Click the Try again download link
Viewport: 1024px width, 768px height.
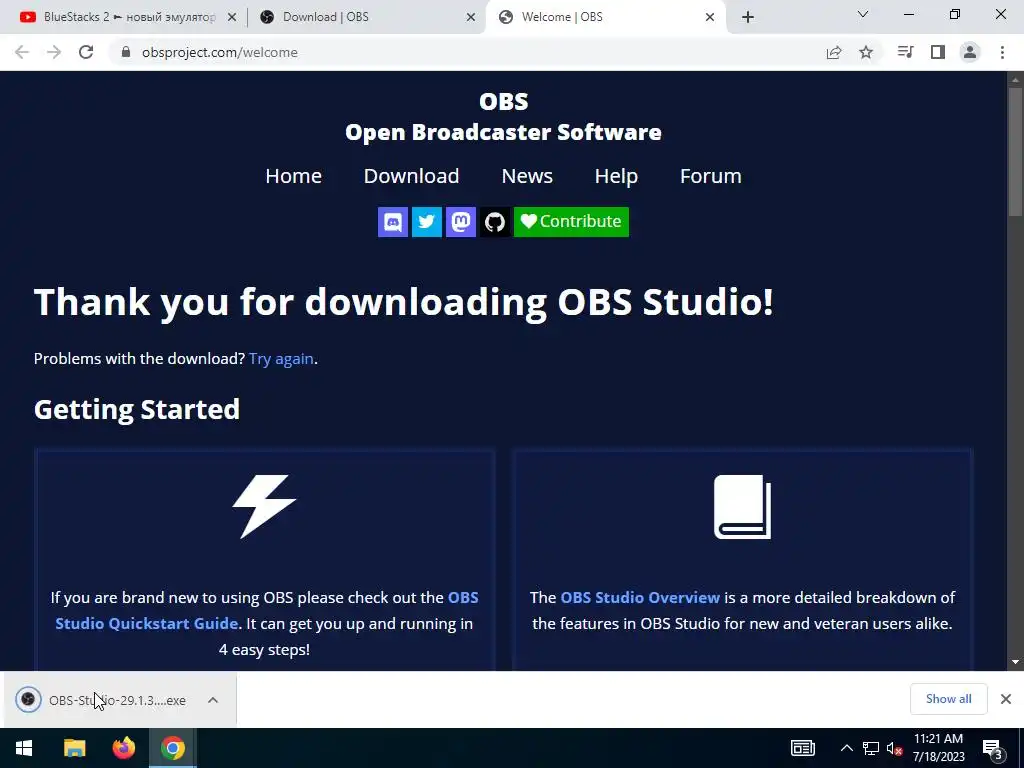point(281,359)
